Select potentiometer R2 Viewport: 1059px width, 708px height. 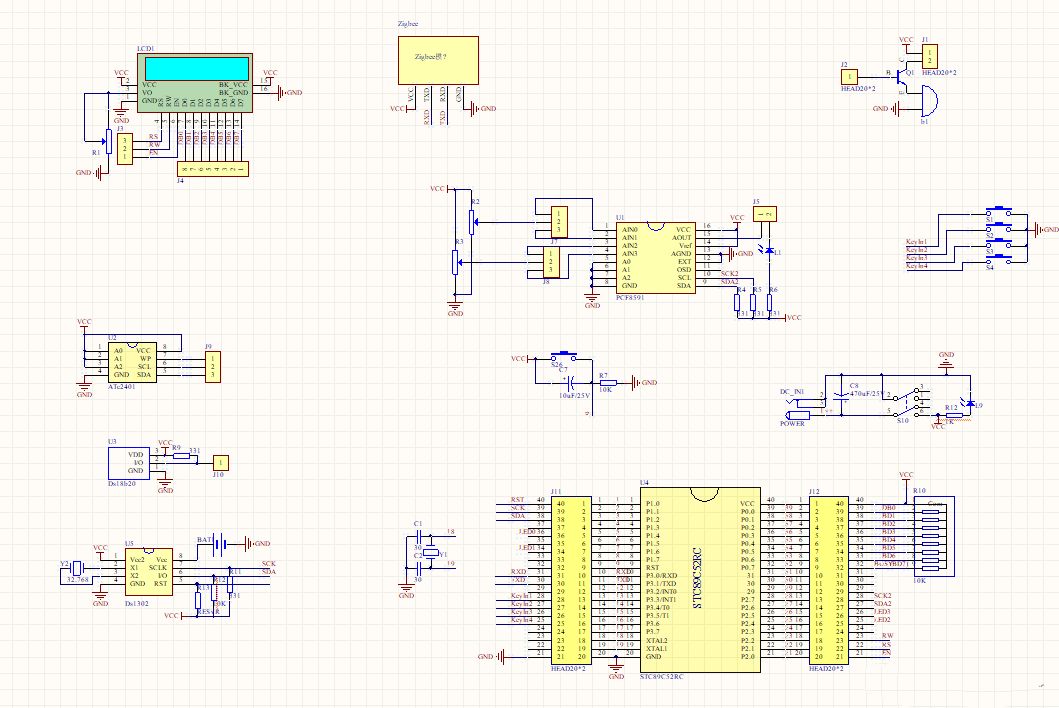[470, 221]
